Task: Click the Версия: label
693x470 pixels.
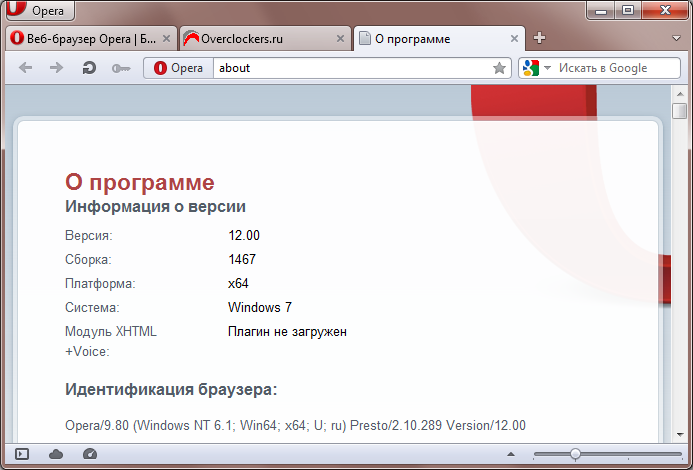Action: click(x=89, y=235)
